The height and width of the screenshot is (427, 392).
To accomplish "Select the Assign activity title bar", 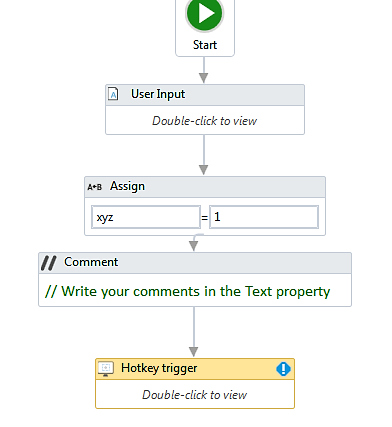I will point(205,187).
